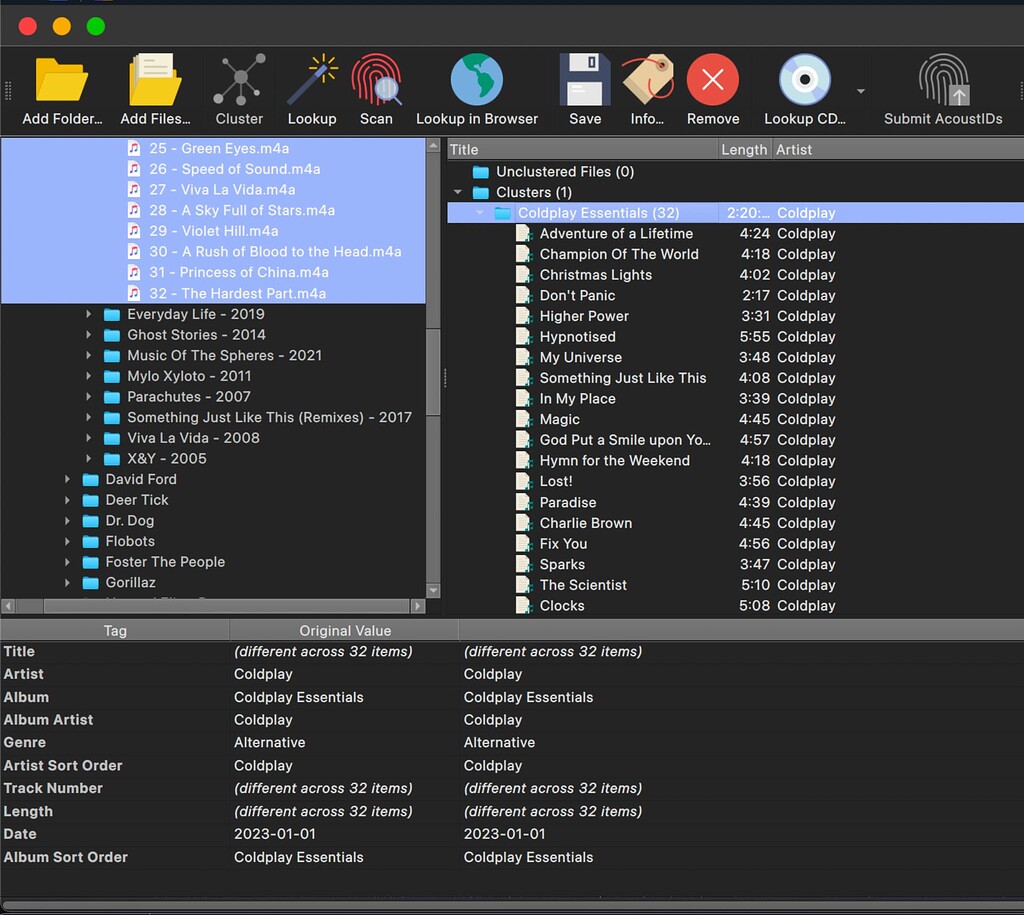This screenshot has width=1024, height=915.
Task: Select the track Christmas Lights
Action: point(596,274)
